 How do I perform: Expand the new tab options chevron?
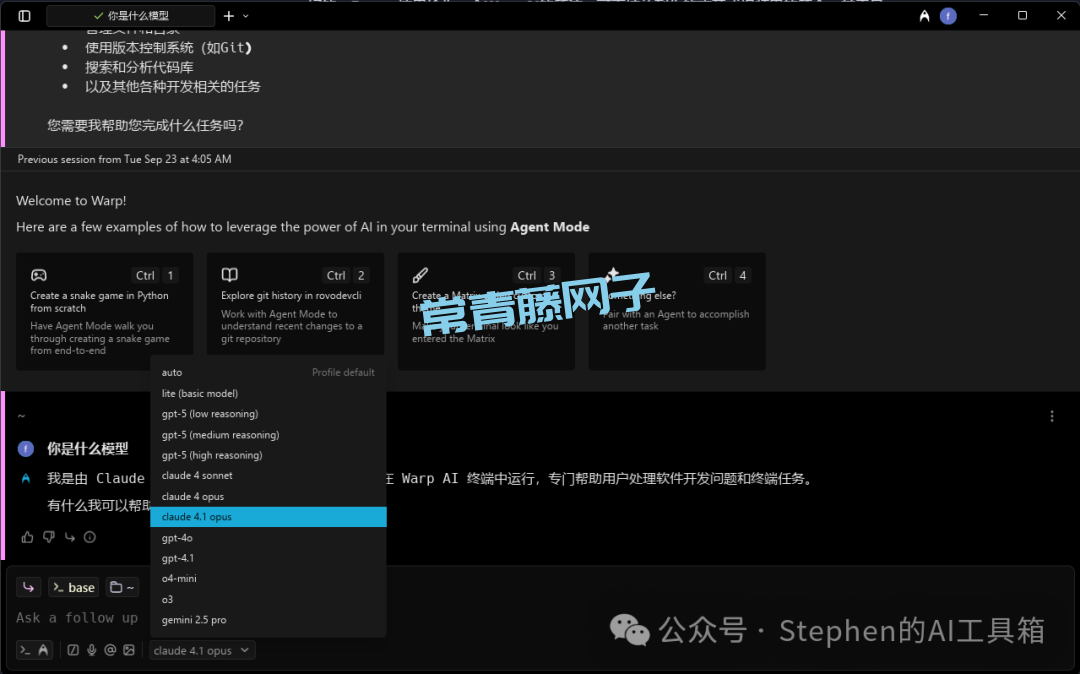point(246,16)
